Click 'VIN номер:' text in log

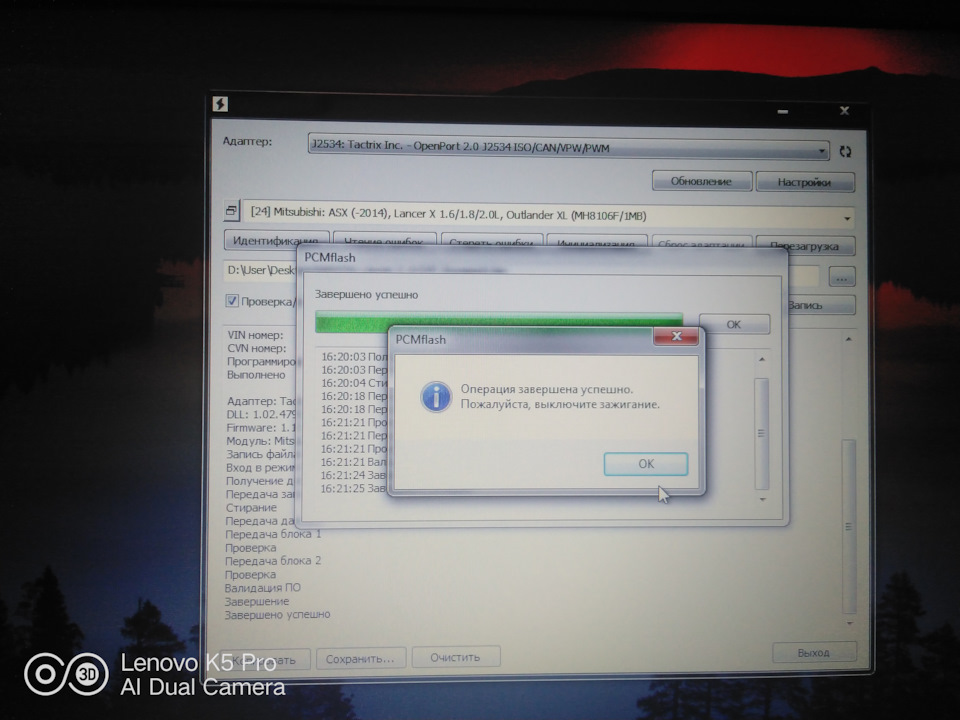[255, 335]
